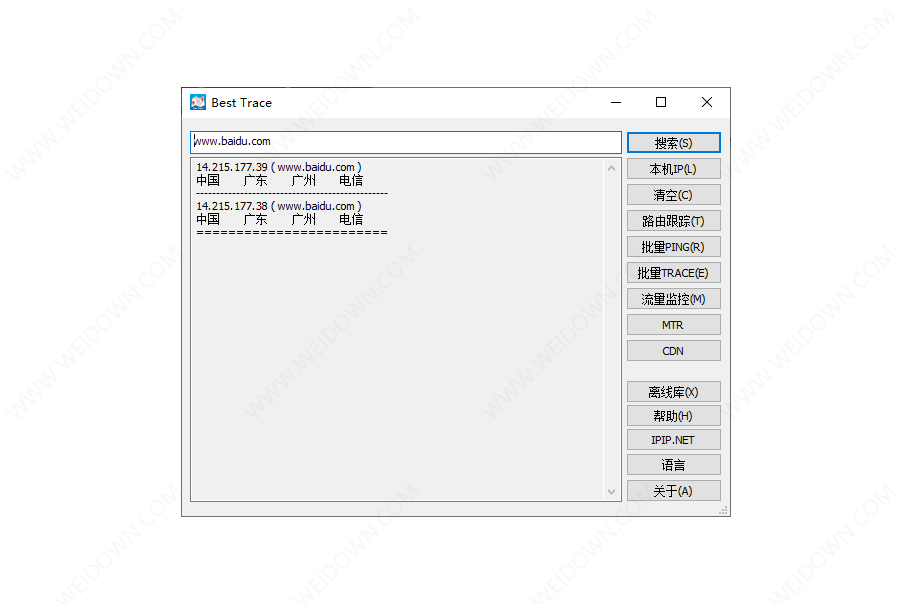913x604 pixels.
Task: Click the CDN button
Action: pyautogui.click(x=673, y=351)
